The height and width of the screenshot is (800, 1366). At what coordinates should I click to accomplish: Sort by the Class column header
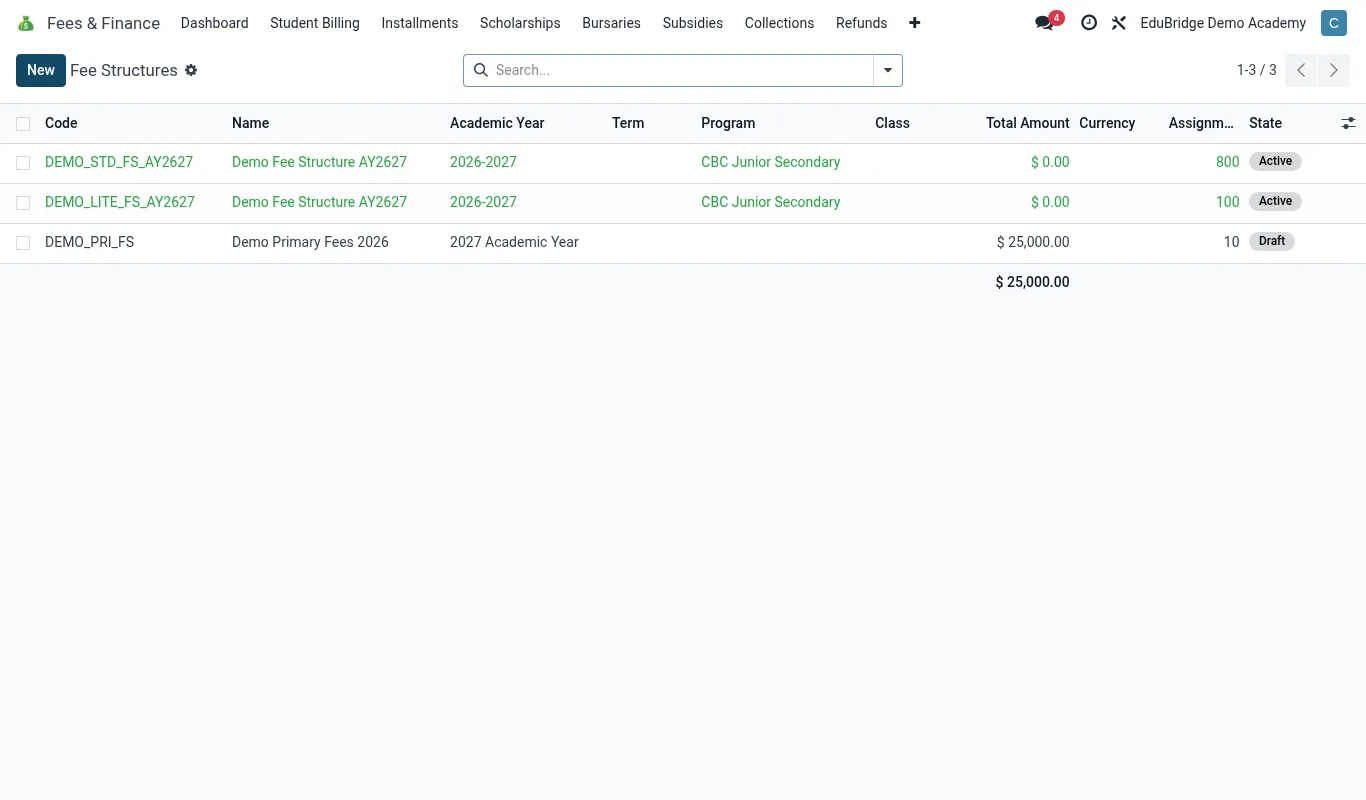892,123
